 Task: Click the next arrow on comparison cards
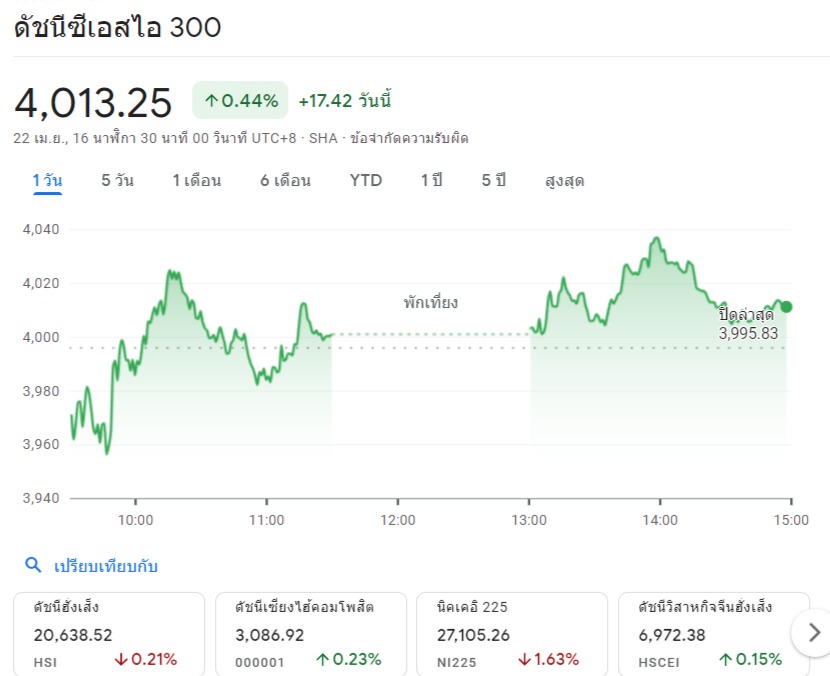[813, 632]
